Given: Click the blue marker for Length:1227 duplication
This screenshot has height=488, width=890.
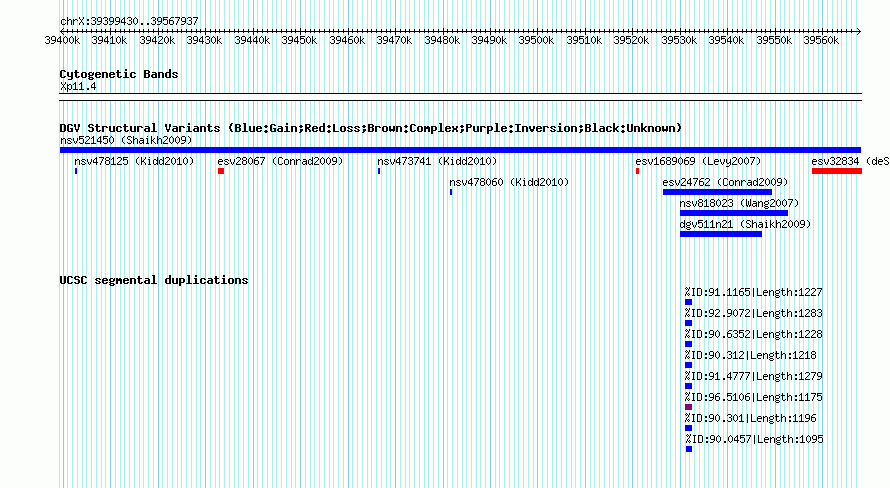Looking at the screenshot, I should pos(689,302).
